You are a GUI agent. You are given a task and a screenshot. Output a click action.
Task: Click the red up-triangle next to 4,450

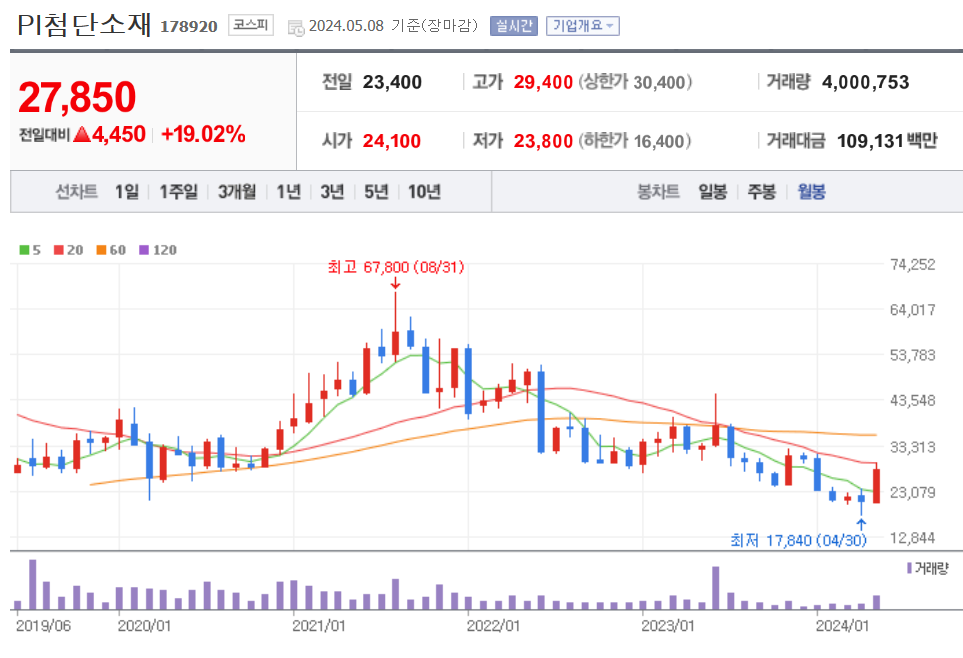82,135
